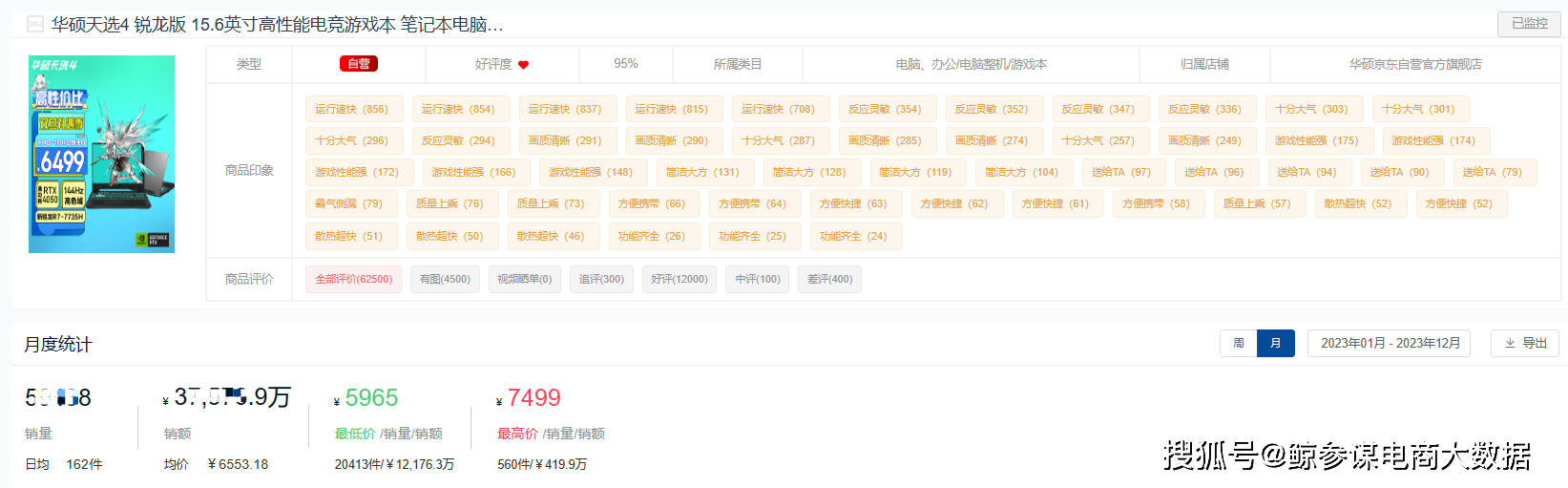Select the 散热超快 (51) tag

tap(350, 236)
